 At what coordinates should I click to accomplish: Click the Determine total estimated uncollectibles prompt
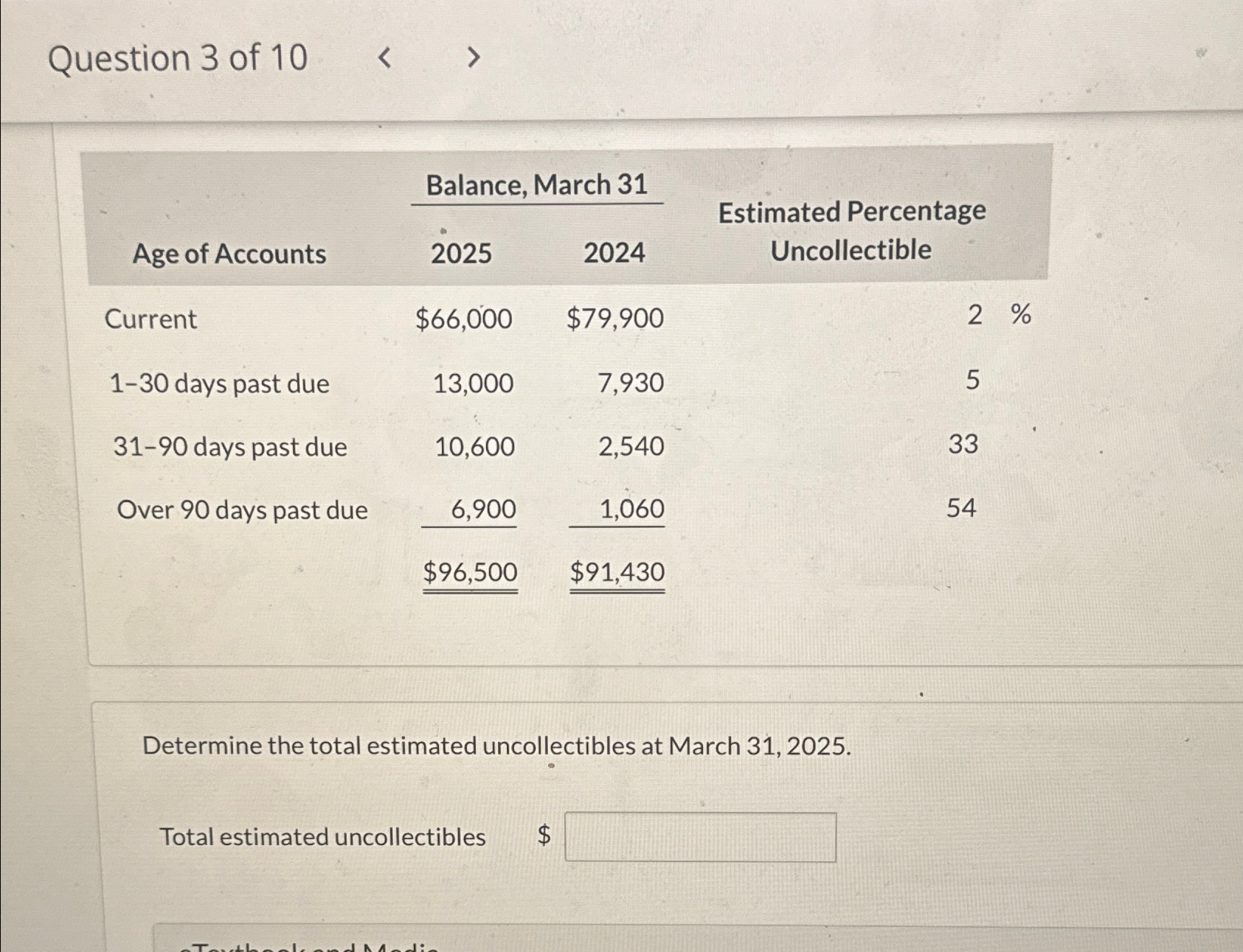[x=496, y=746]
